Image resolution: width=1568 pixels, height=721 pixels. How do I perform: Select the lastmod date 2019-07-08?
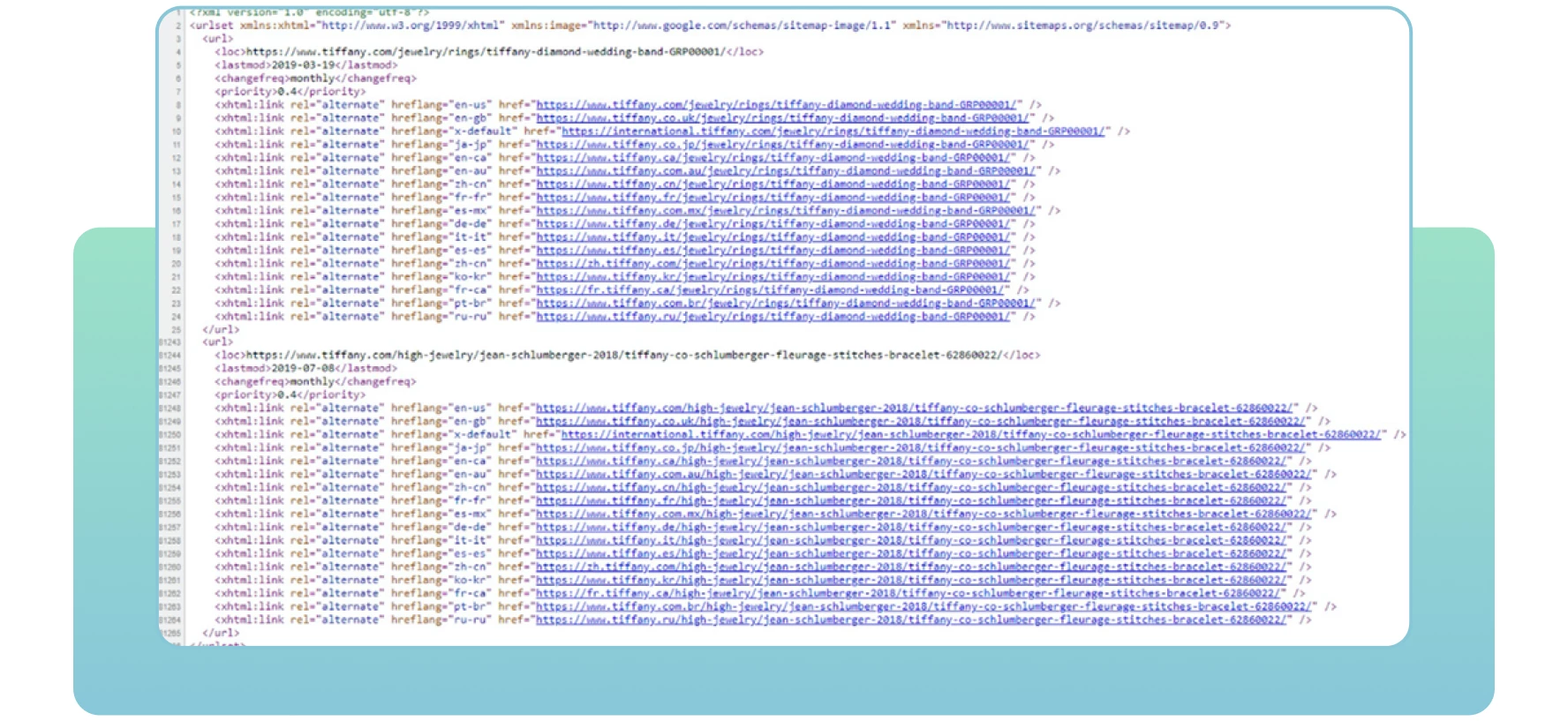pos(303,368)
